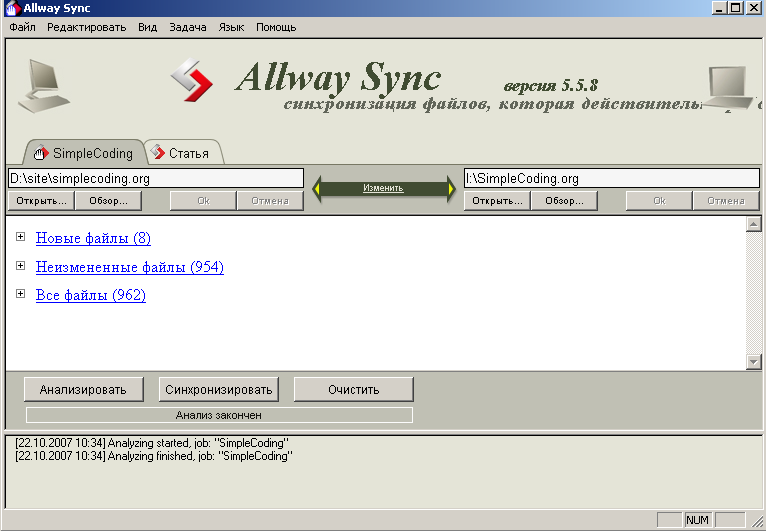Click right Ok button under I:\SimpleCoding.org

coord(659,201)
